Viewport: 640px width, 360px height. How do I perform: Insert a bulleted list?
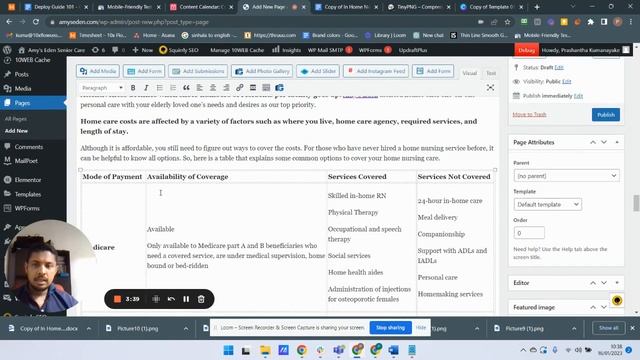160,88
